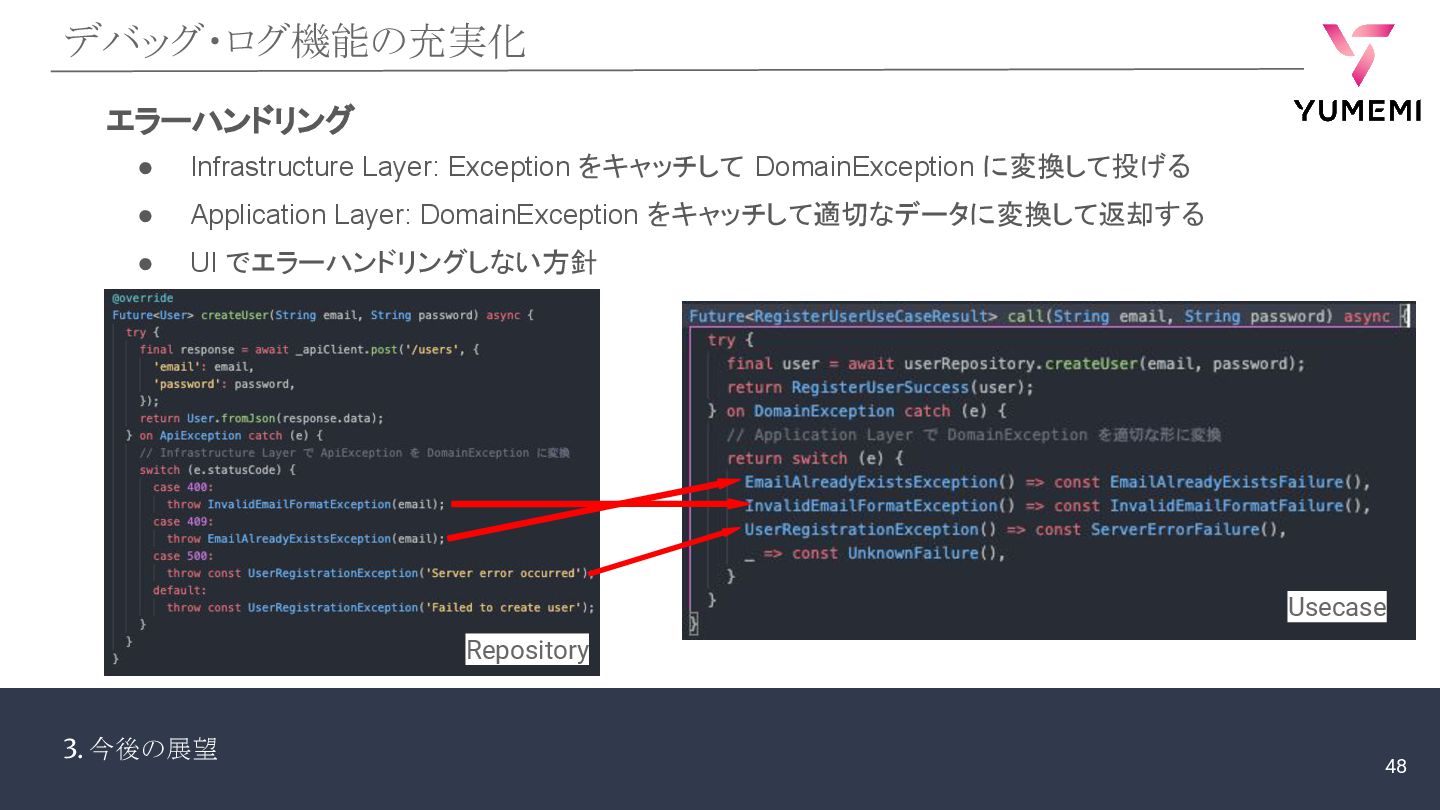Select the Future<User> createUser signature line

tap(322, 315)
